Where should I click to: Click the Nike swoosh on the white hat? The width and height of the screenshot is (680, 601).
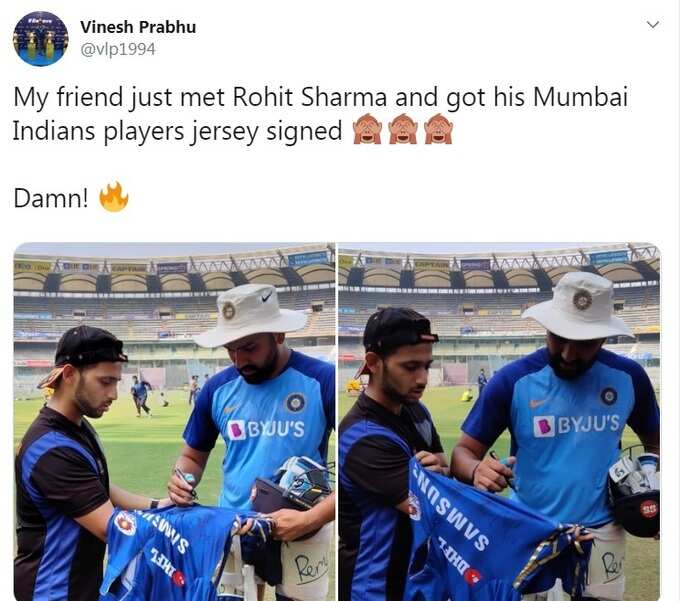coord(267,297)
